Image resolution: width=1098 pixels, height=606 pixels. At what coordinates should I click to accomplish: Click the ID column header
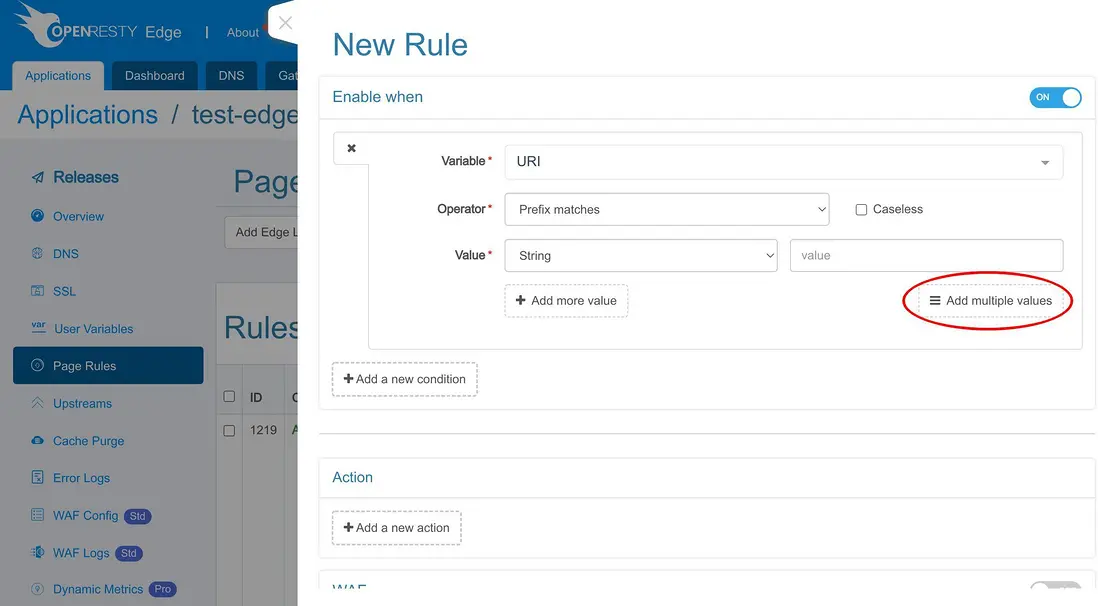click(256, 397)
